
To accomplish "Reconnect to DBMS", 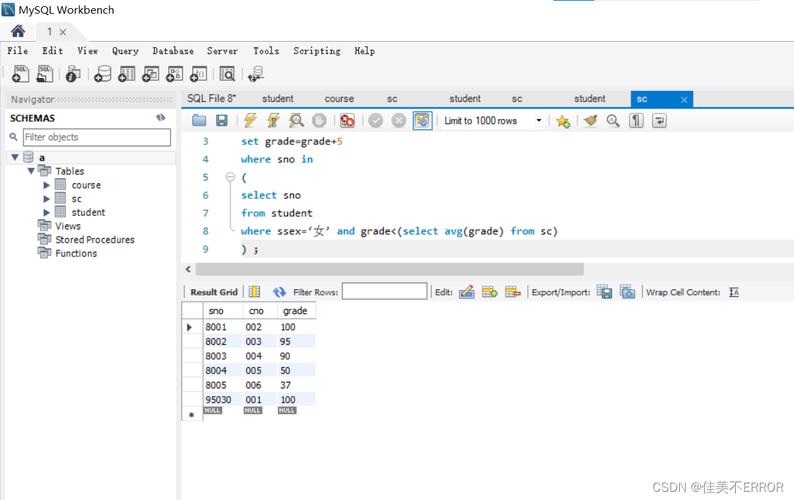I will pos(256,74).
